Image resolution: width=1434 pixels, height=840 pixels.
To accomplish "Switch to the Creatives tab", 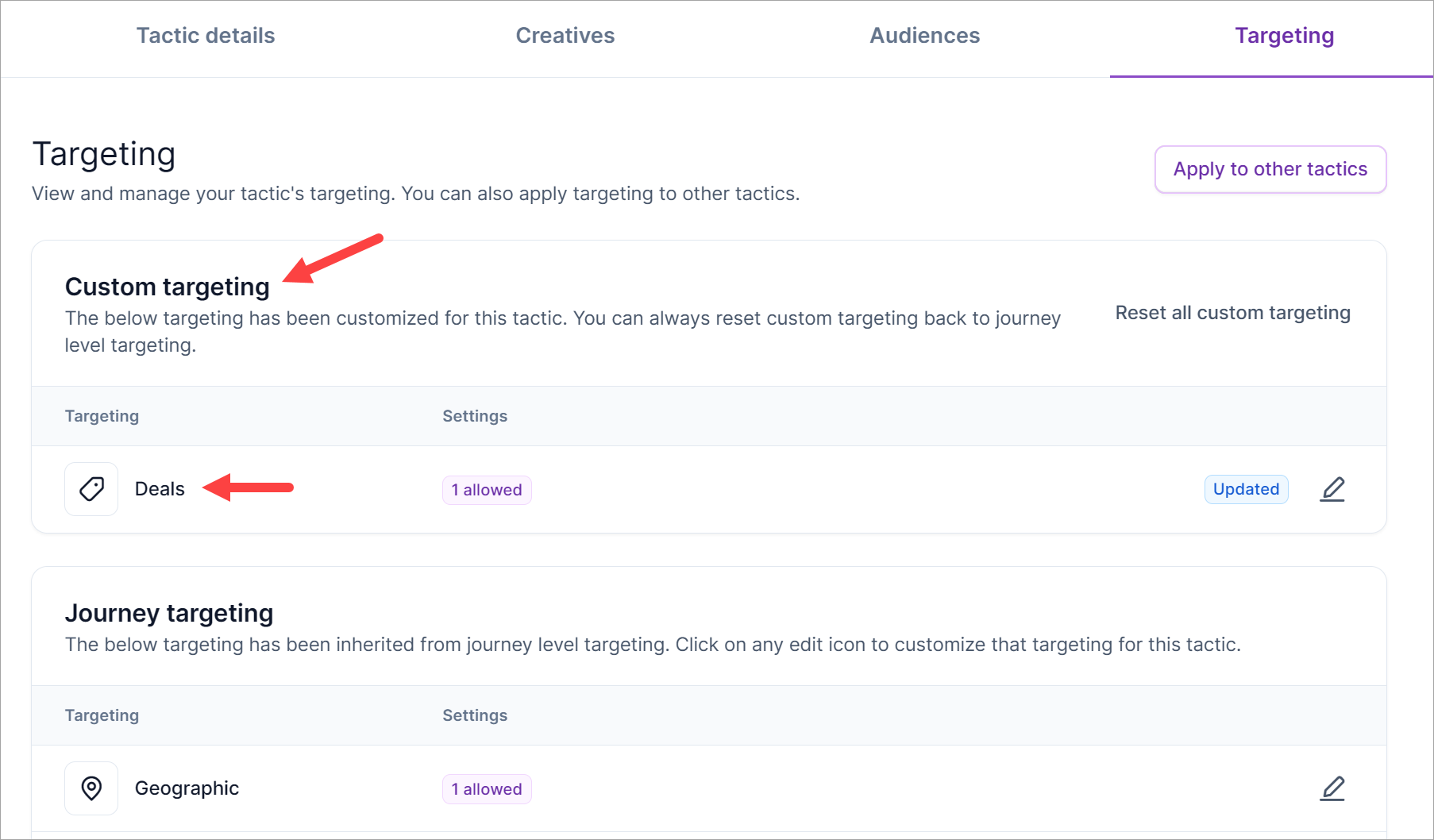I will click(565, 36).
